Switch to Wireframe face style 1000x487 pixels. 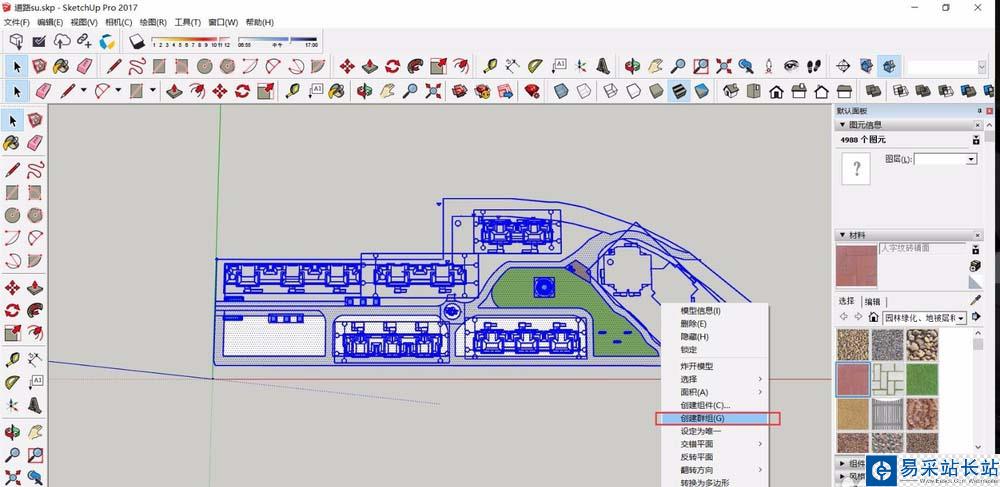[610, 91]
